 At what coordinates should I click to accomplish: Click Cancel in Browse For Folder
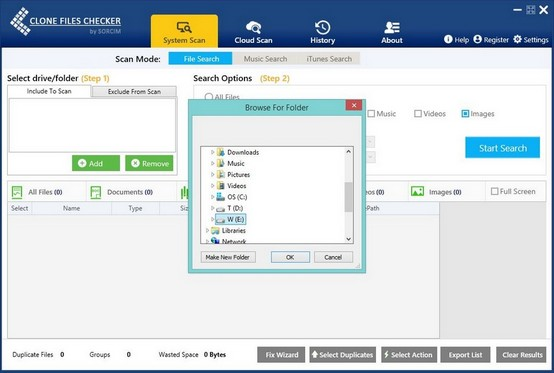[333, 257]
